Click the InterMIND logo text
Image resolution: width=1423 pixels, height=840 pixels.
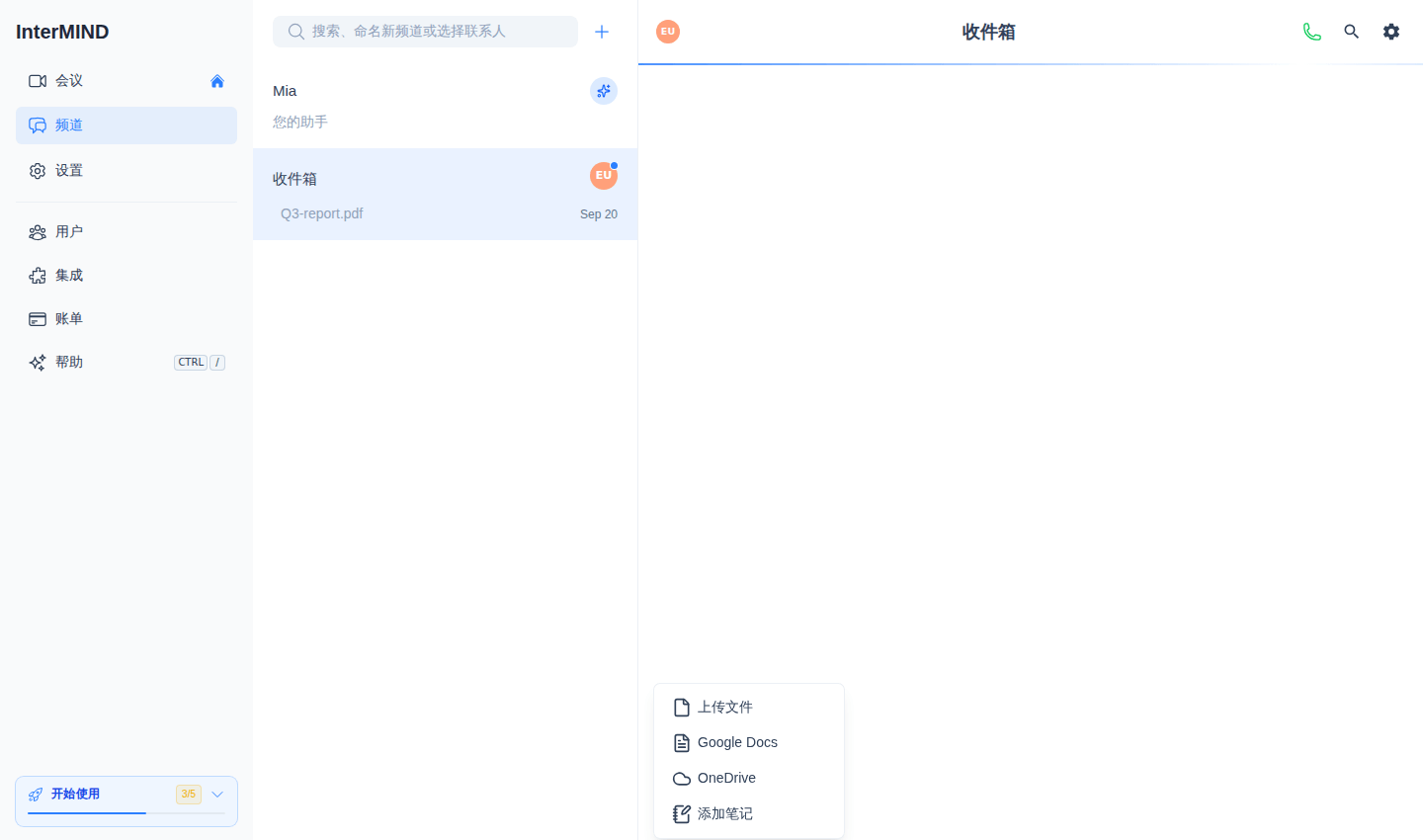(x=62, y=32)
